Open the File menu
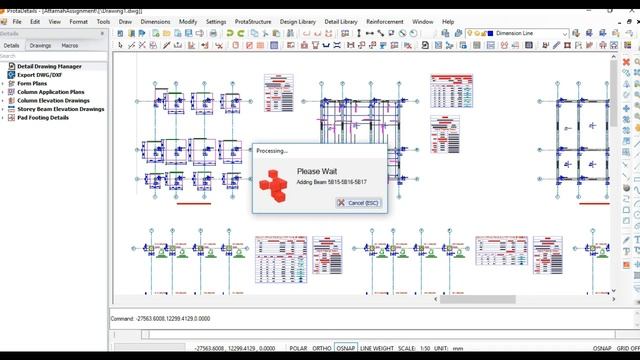 pos(17,22)
